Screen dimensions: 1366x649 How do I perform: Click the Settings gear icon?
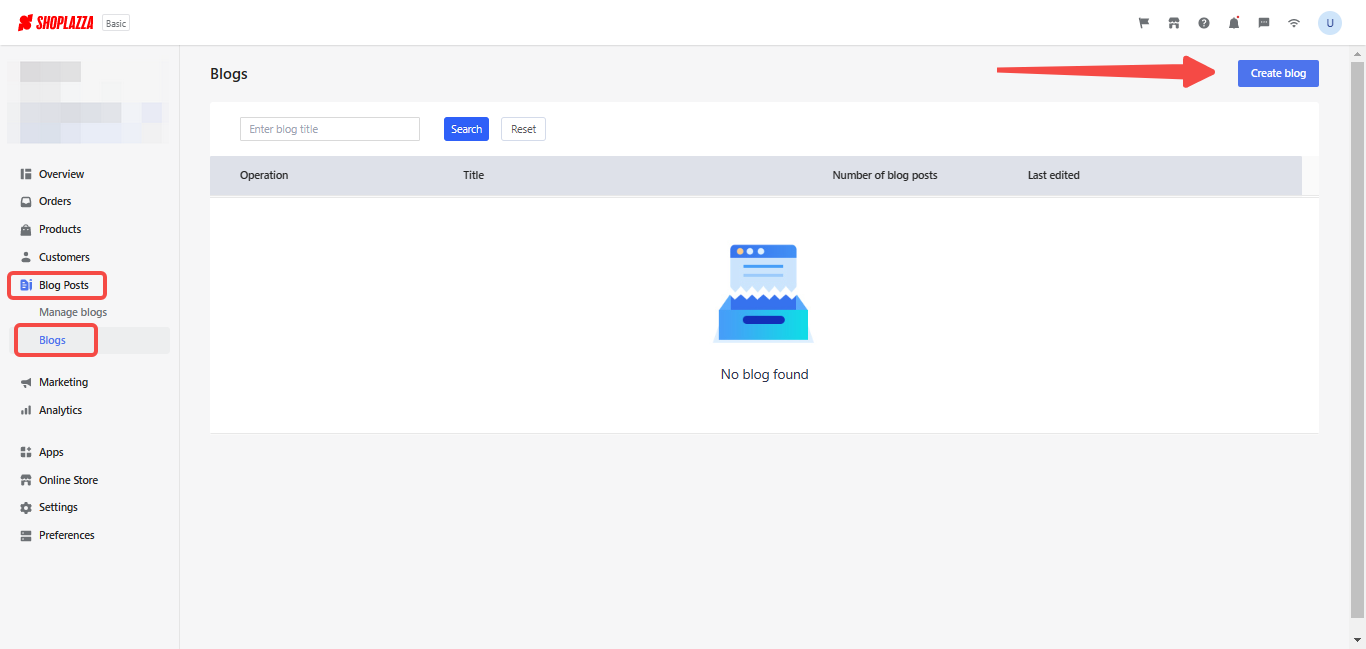[26, 508]
